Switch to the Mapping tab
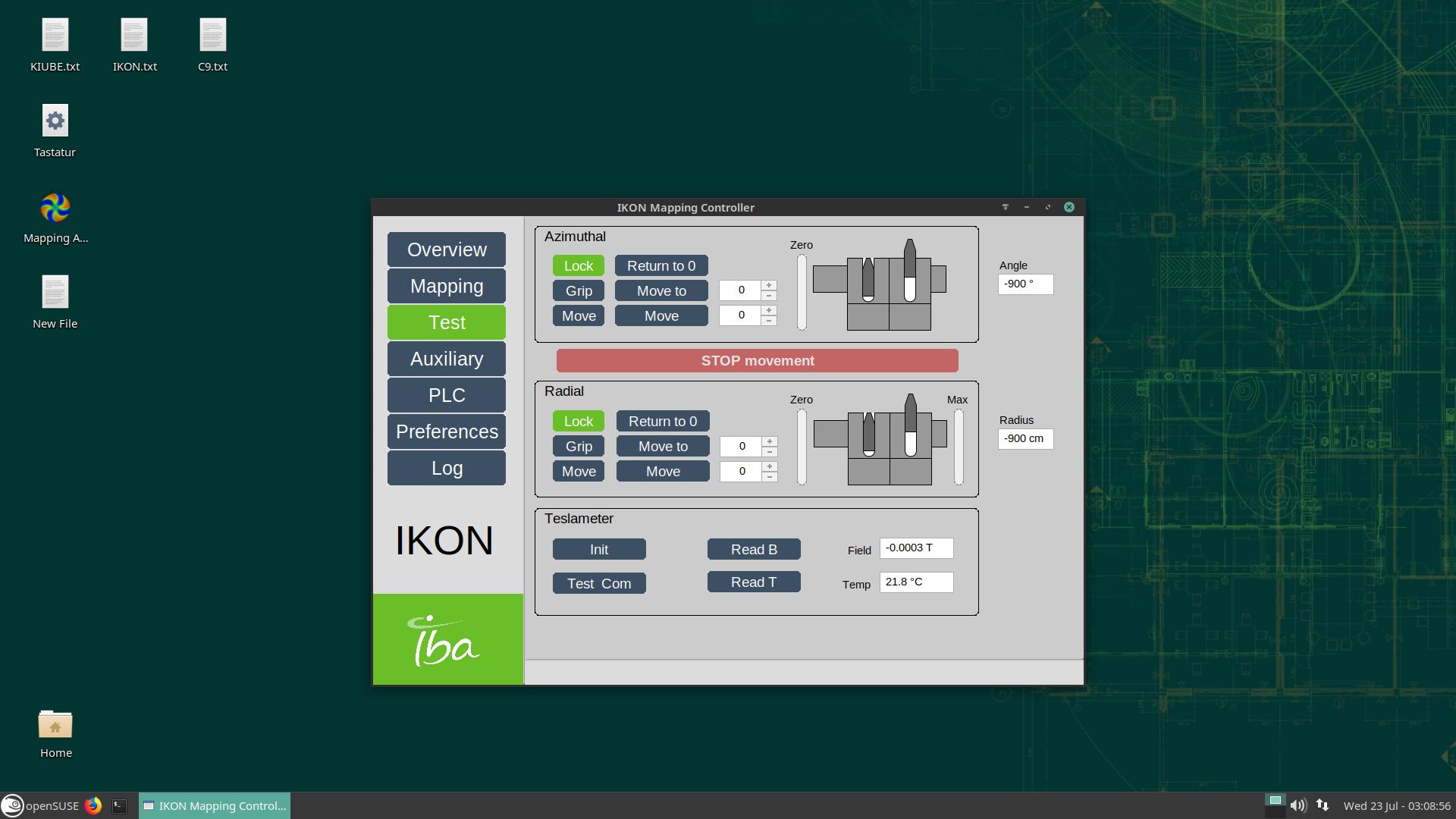Screen dimensions: 1456x819 [447, 286]
